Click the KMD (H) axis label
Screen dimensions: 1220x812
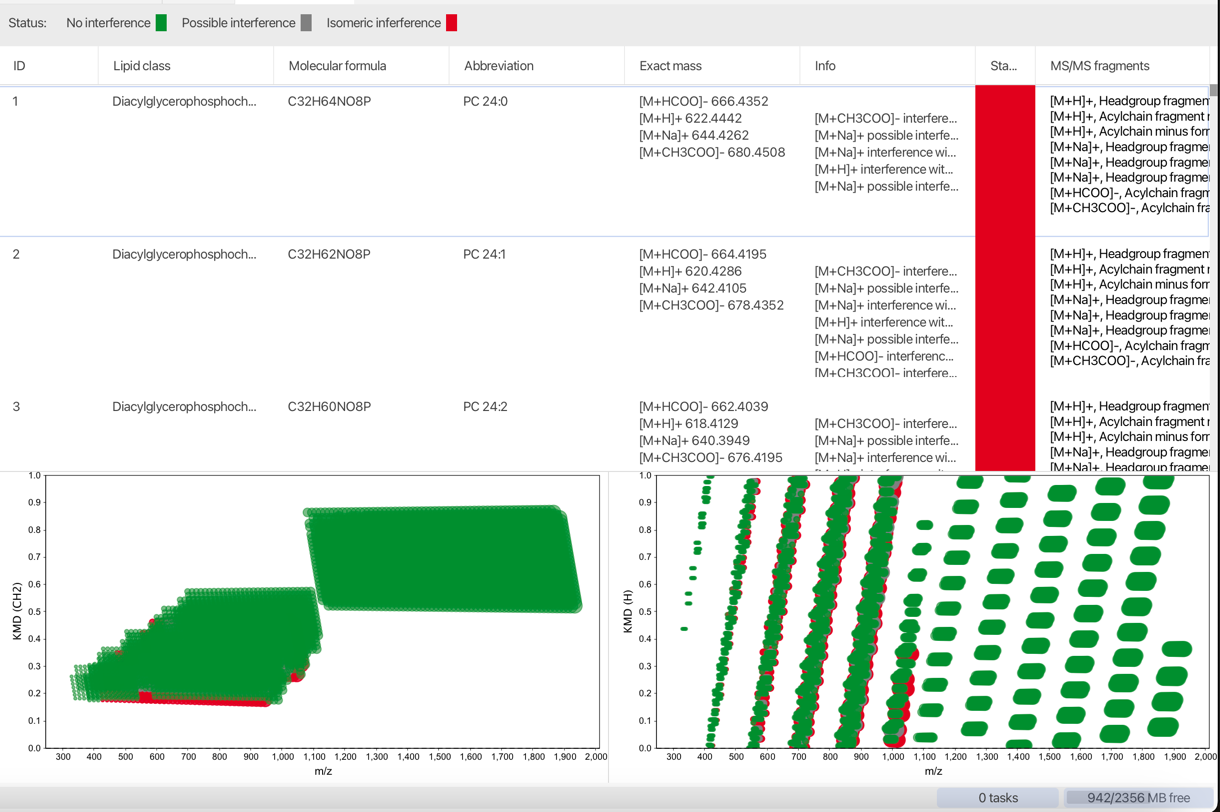coord(628,611)
